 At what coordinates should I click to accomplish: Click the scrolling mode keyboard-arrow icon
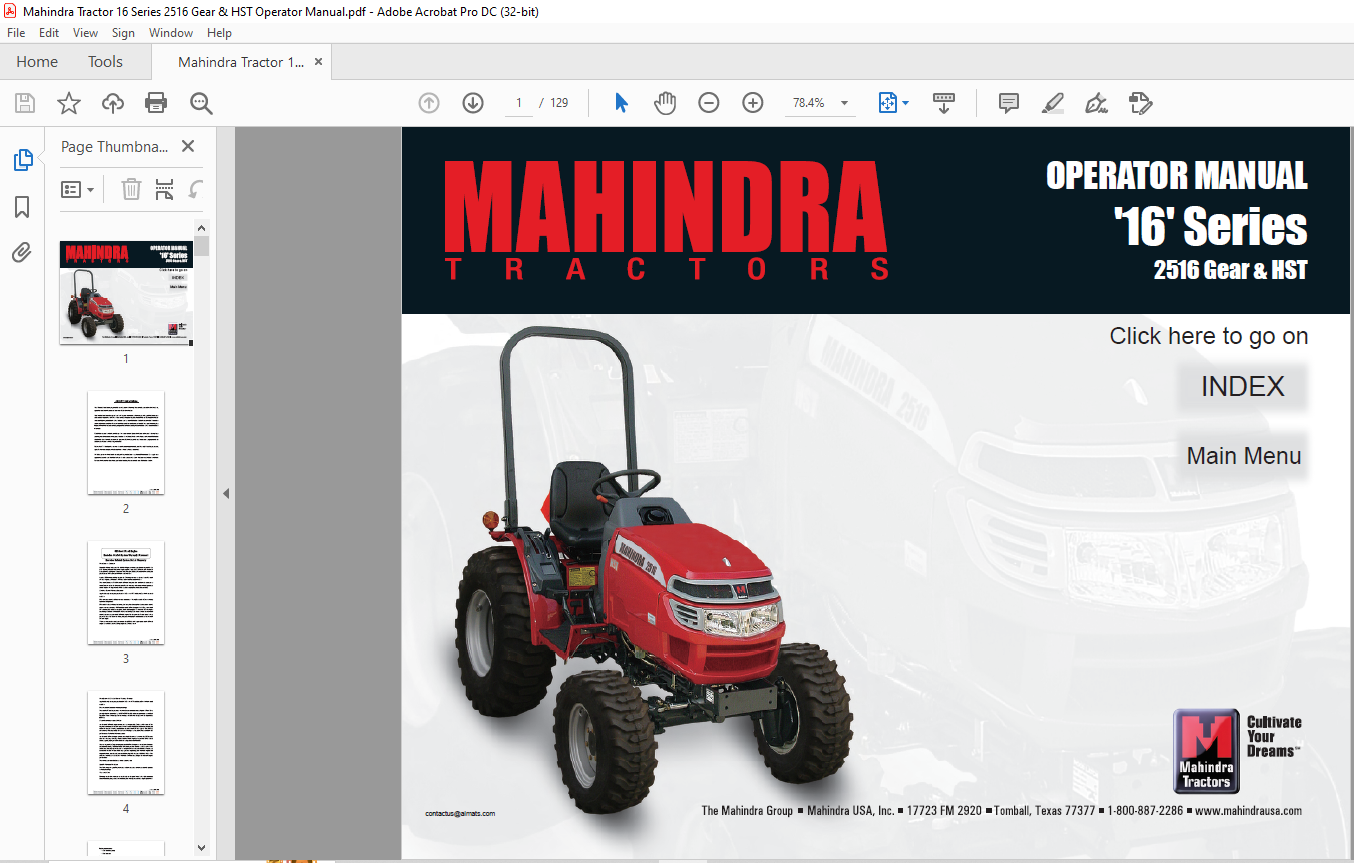click(944, 103)
